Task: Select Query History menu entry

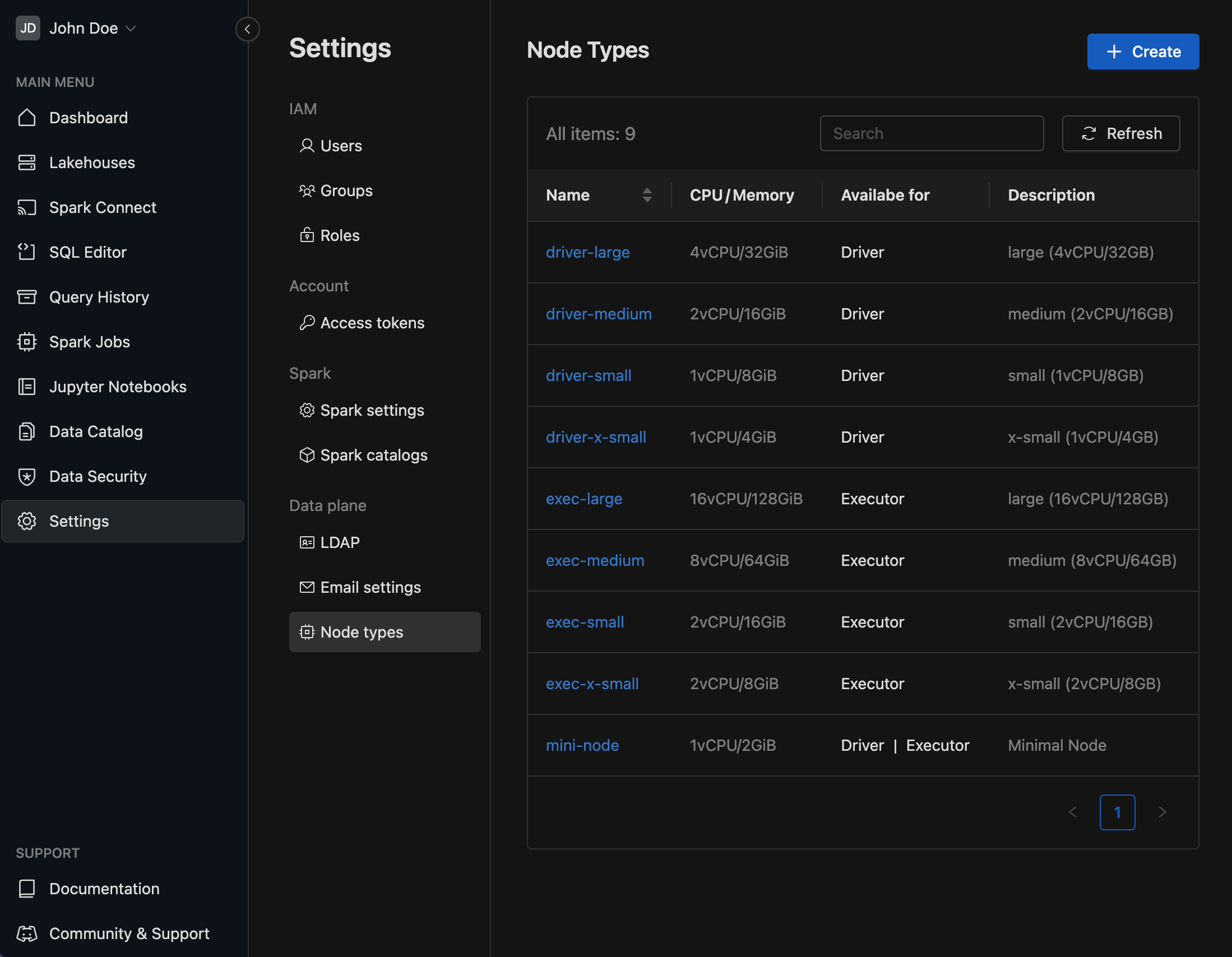Action: click(x=123, y=297)
